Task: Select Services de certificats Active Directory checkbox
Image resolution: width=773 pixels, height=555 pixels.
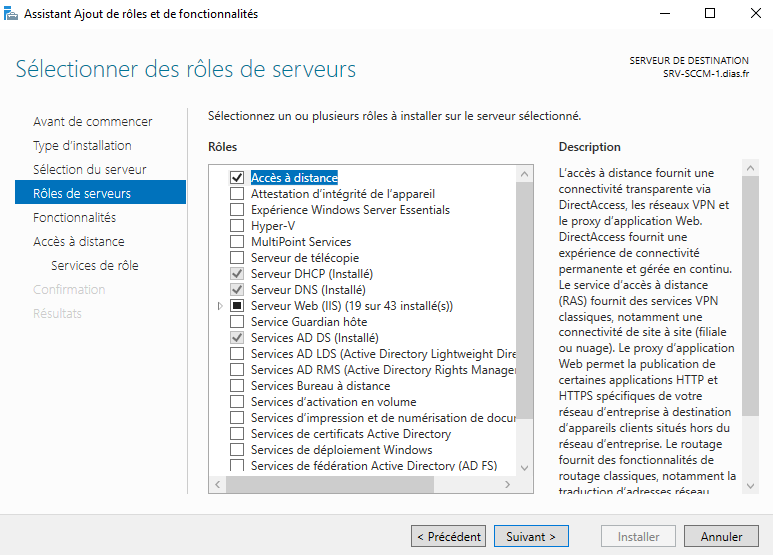Action: tap(237, 434)
